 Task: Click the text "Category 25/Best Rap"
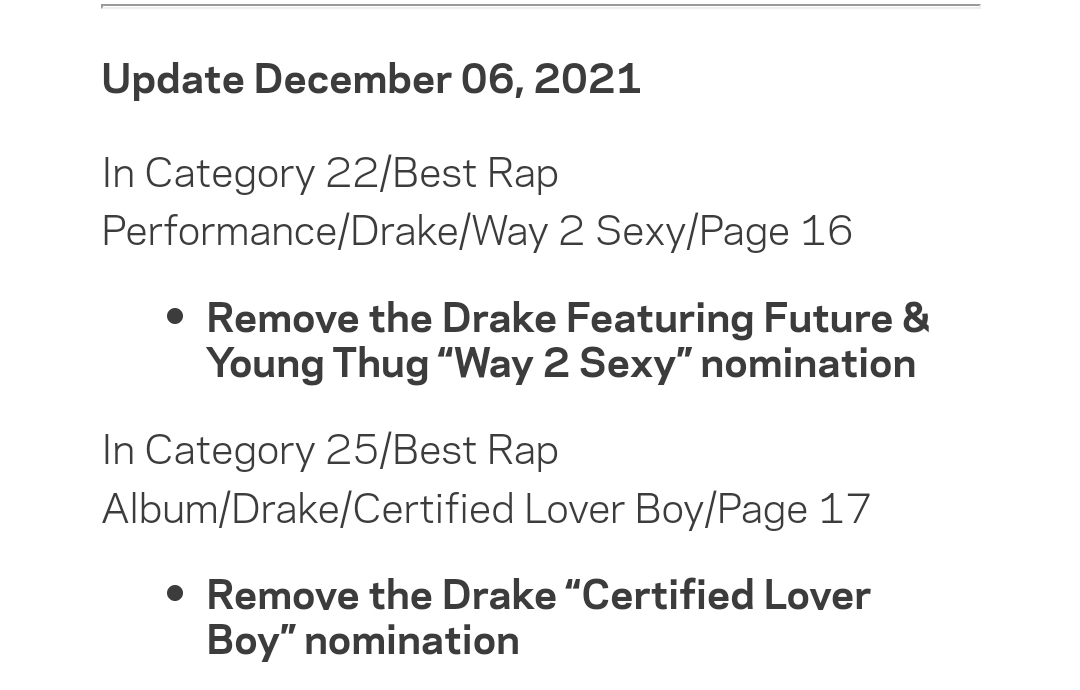[351, 452]
